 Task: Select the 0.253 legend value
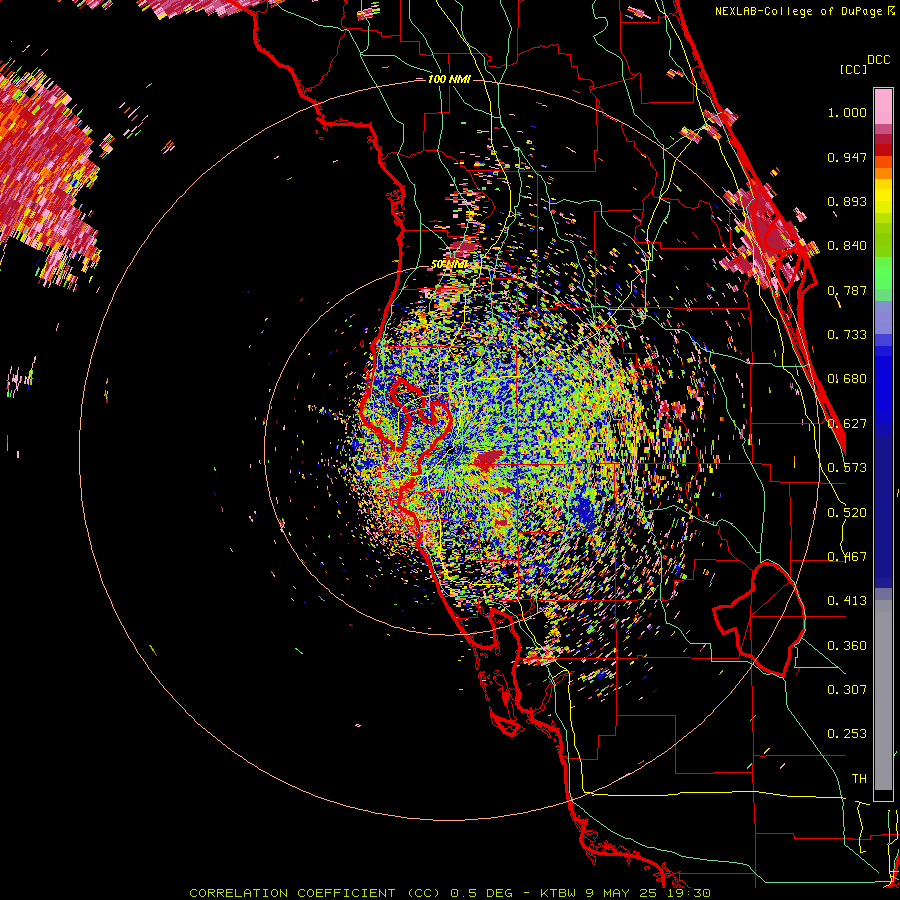point(847,734)
